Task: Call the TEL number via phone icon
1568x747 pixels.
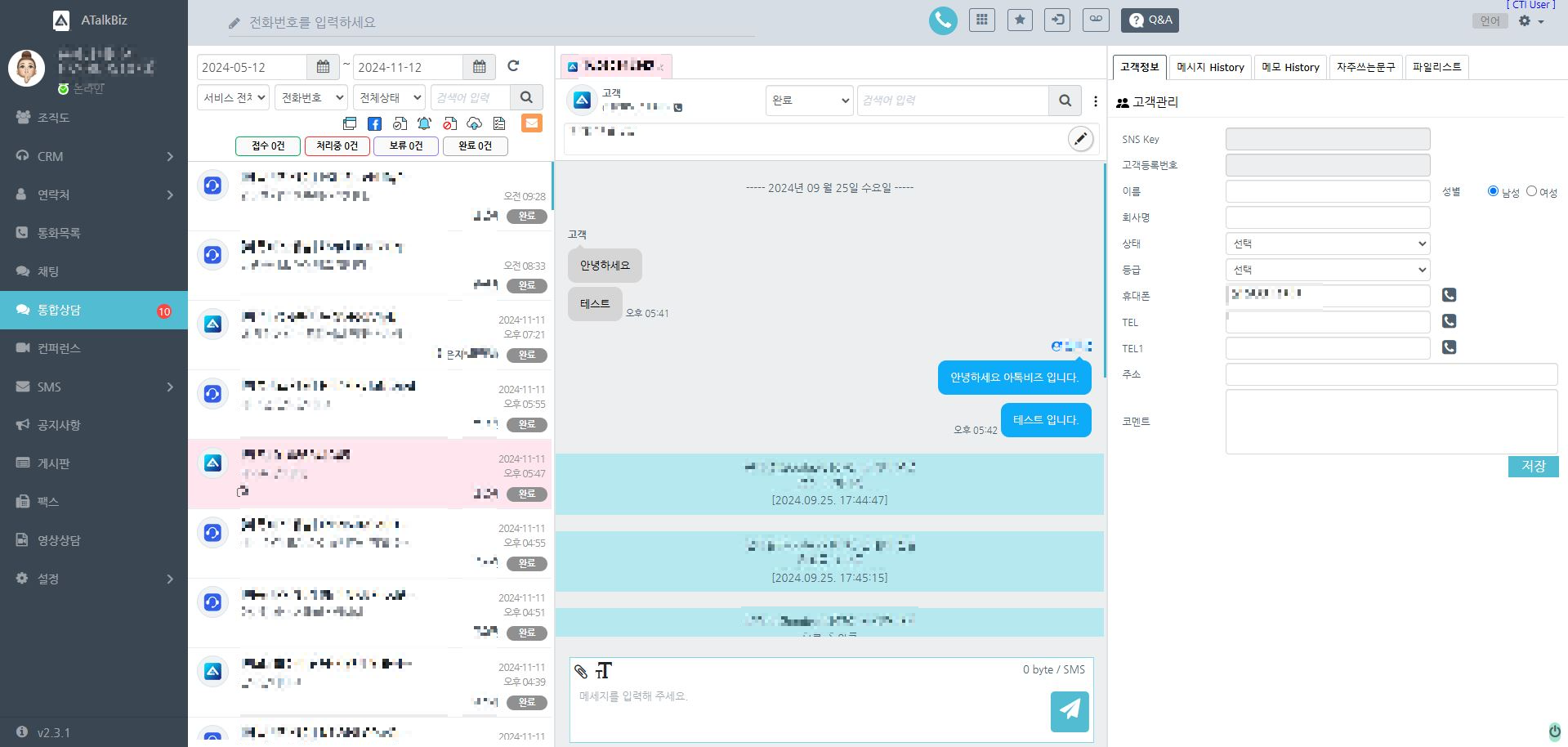Action: [1449, 321]
